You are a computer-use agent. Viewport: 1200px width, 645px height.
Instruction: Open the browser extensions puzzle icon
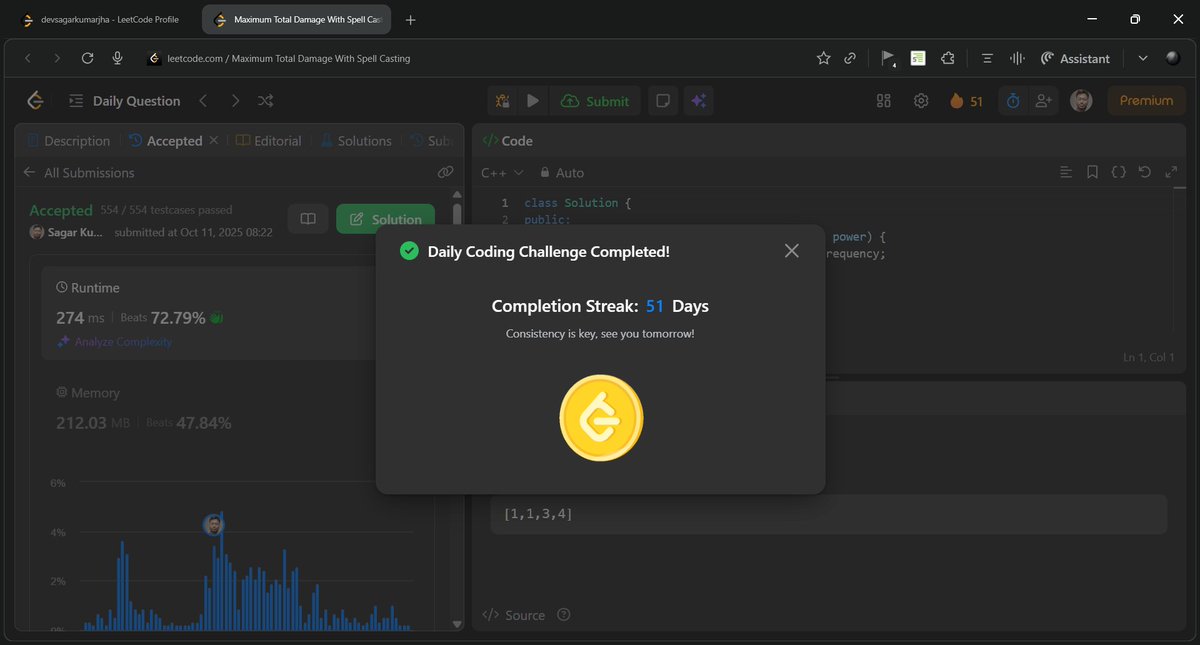(x=948, y=58)
